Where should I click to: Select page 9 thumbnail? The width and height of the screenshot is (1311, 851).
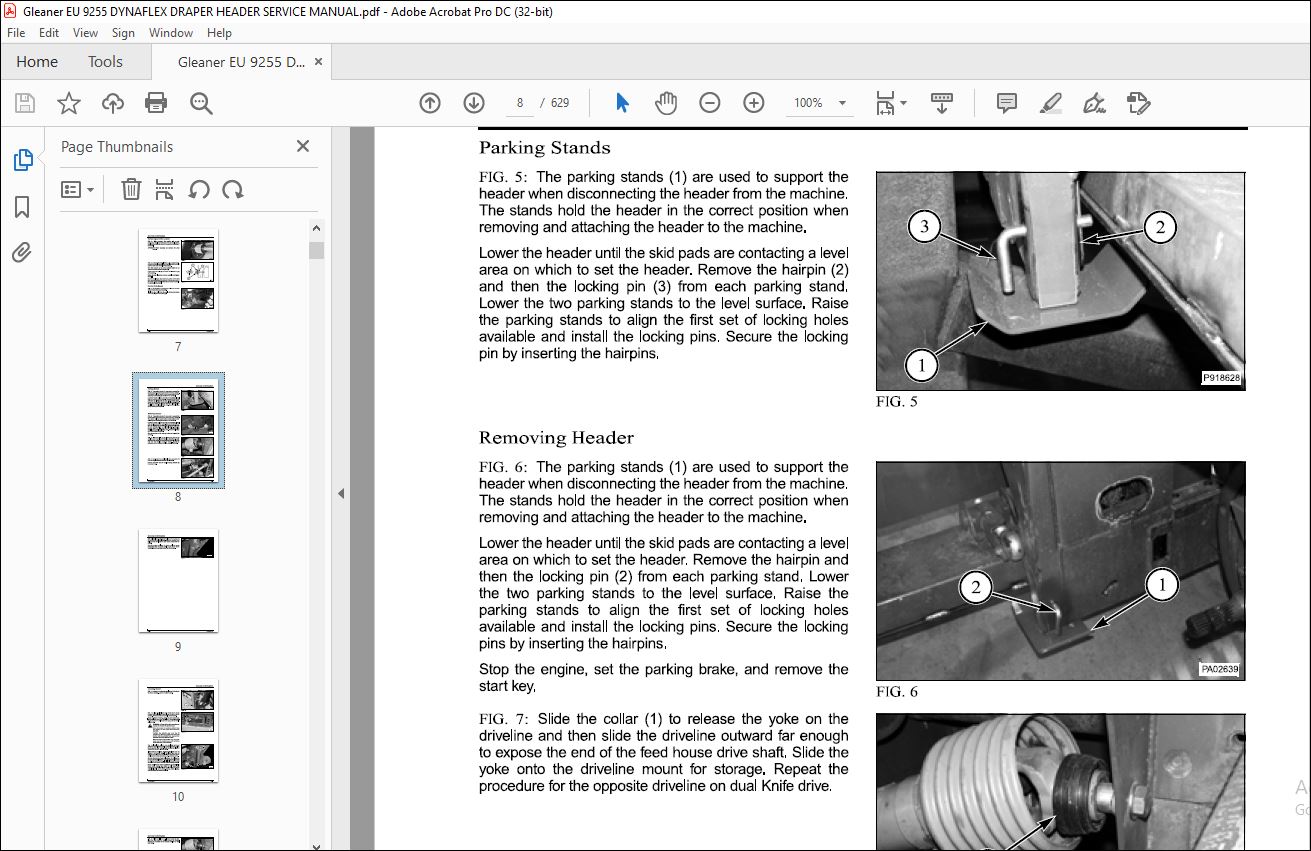click(178, 581)
